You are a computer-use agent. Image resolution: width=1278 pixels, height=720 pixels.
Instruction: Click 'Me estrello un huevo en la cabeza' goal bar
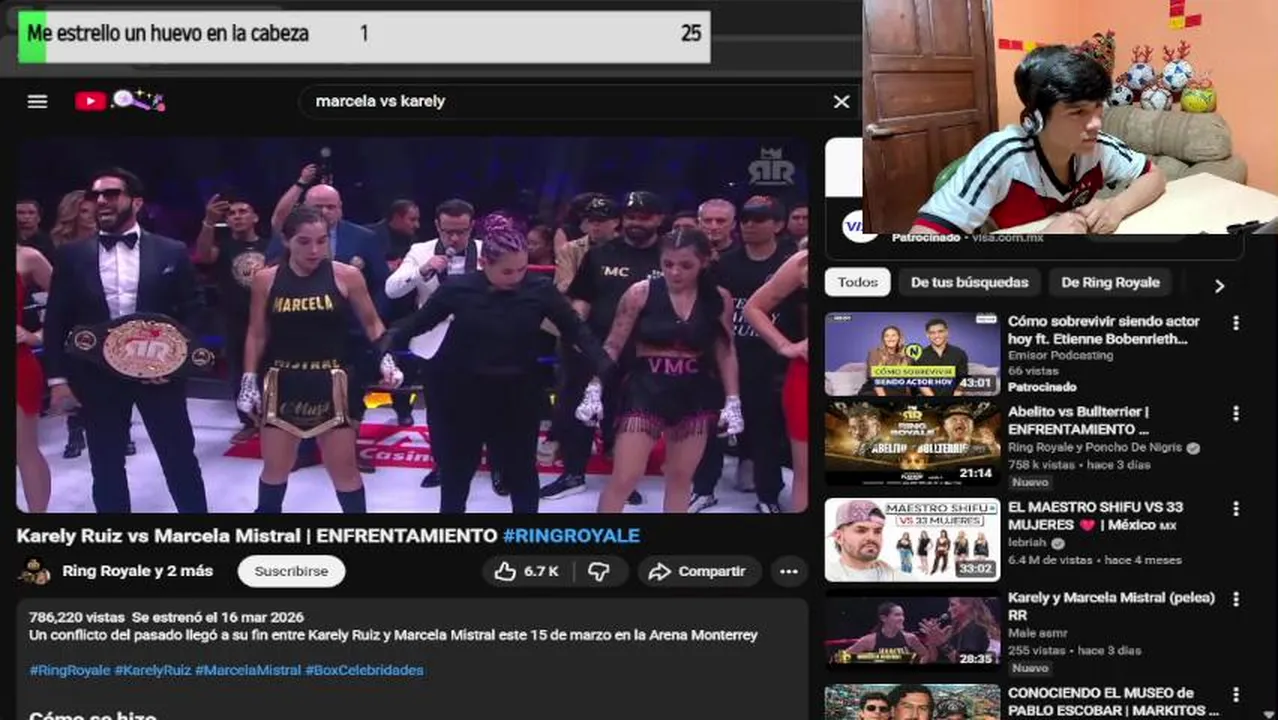364,36
